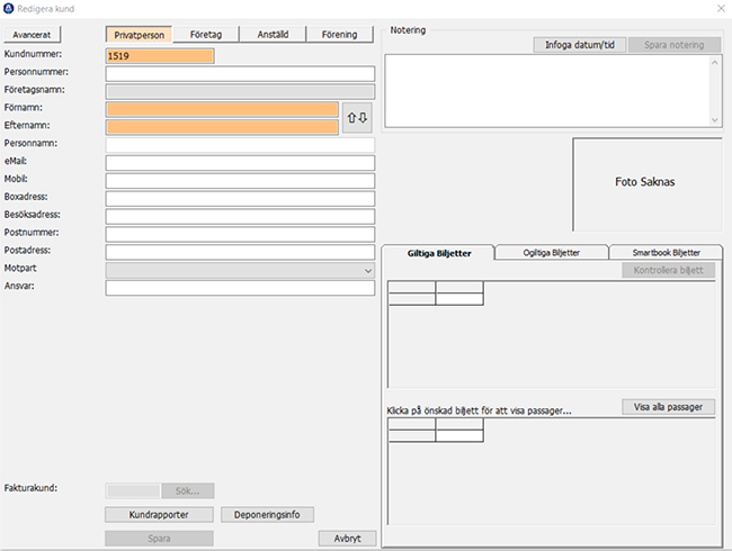Switch customer type to Förening
The width and height of the screenshot is (732, 551).
339,35
